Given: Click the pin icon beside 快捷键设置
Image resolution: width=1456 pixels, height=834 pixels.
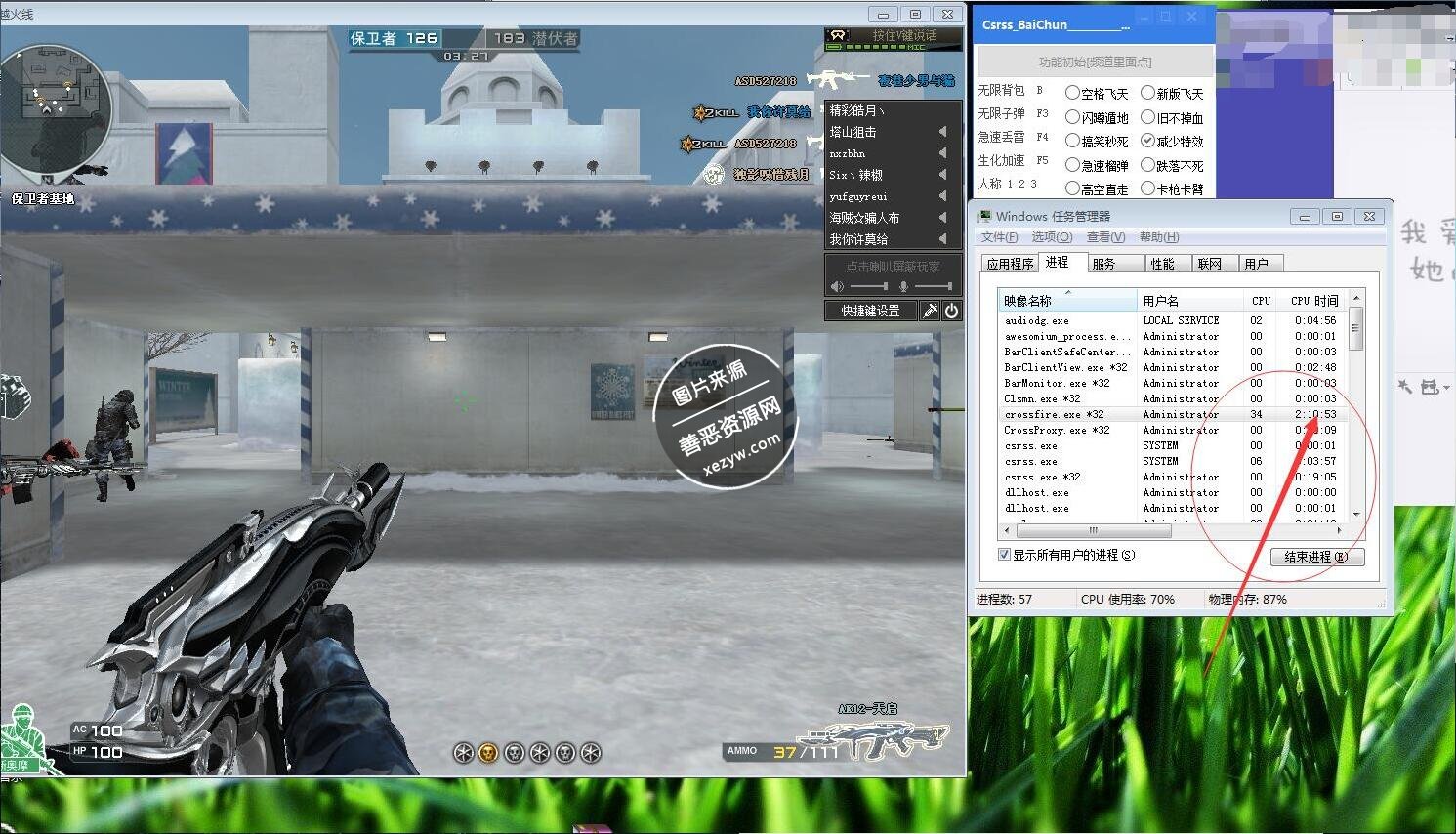Looking at the screenshot, I should 930,311.
